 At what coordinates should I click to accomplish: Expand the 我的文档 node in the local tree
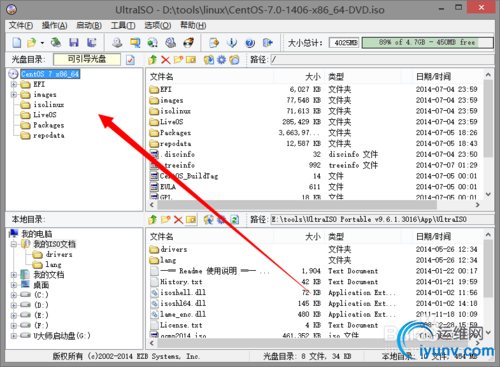14,275
